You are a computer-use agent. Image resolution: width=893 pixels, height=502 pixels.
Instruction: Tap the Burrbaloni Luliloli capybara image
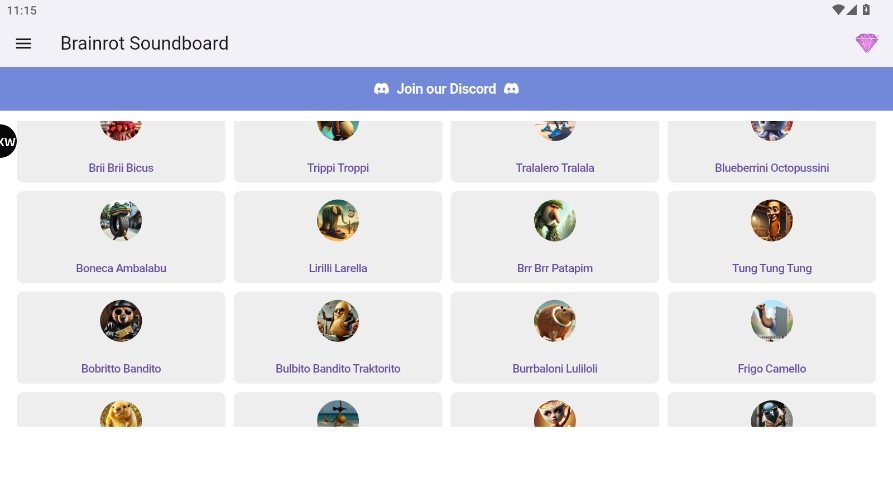pos(555,321)
